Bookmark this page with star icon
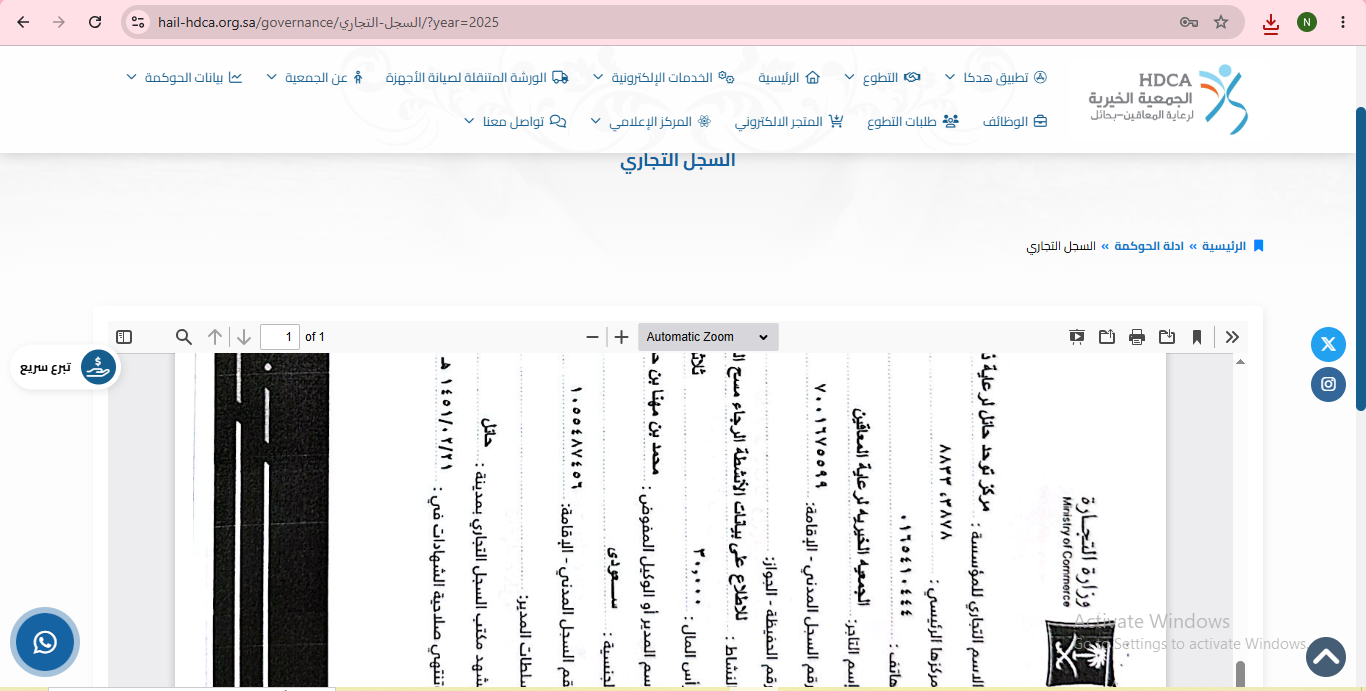 [x=1221, y=22]
